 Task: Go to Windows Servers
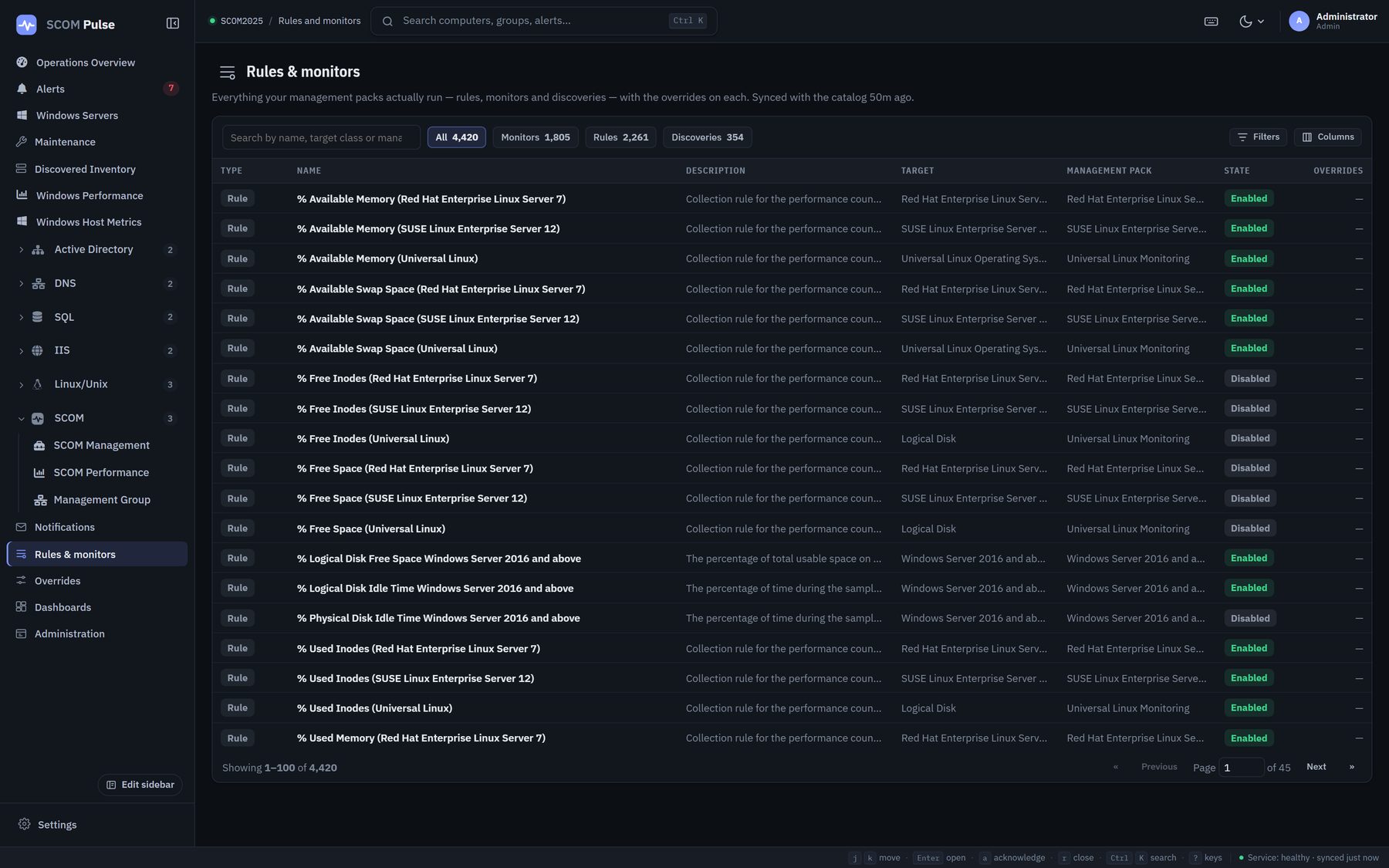pyautogui.click(x=97, y=116)
